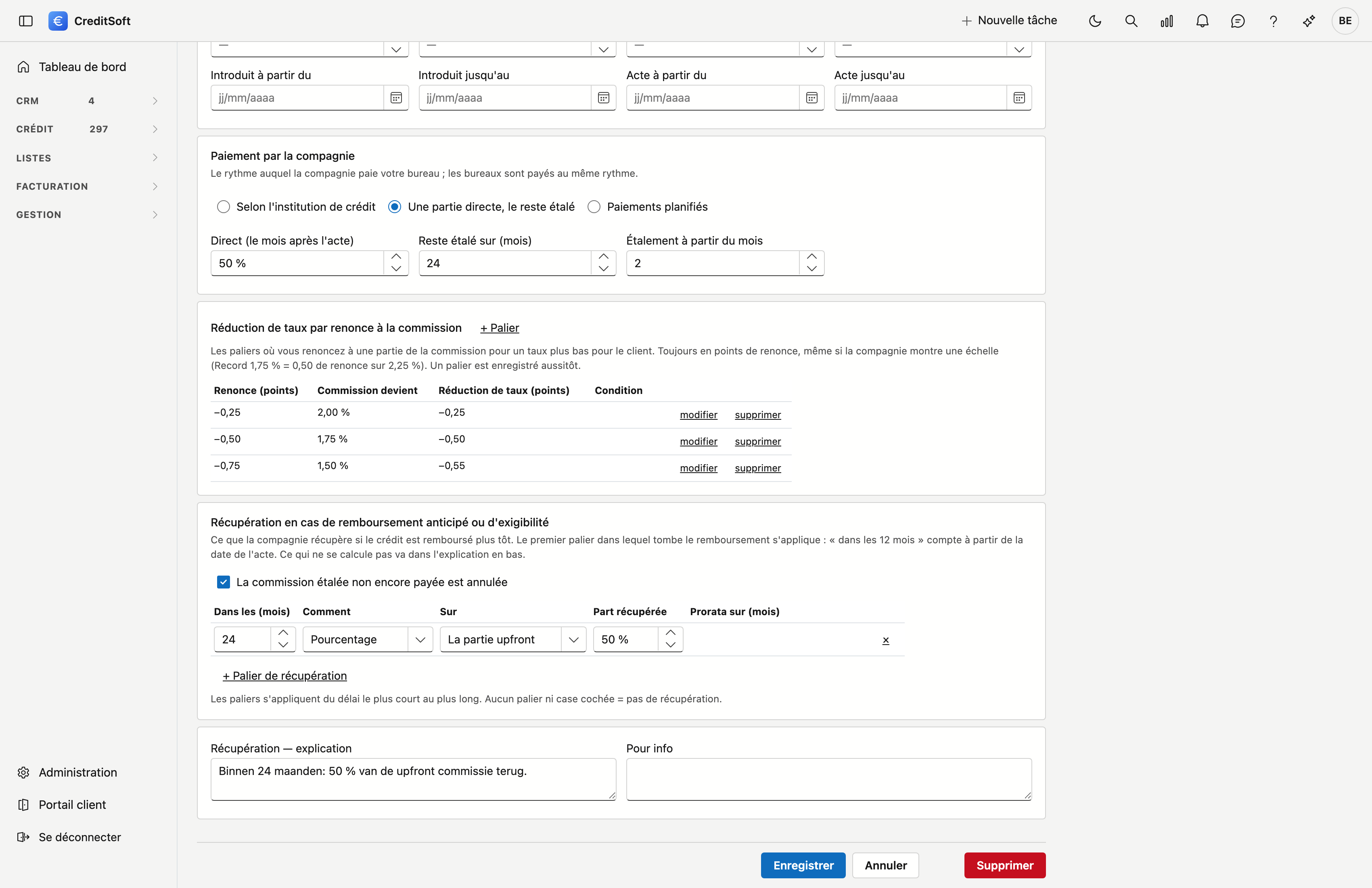Remove the 24-month recovery tier row
The image size is (1372, 888).
pos(885,640)
